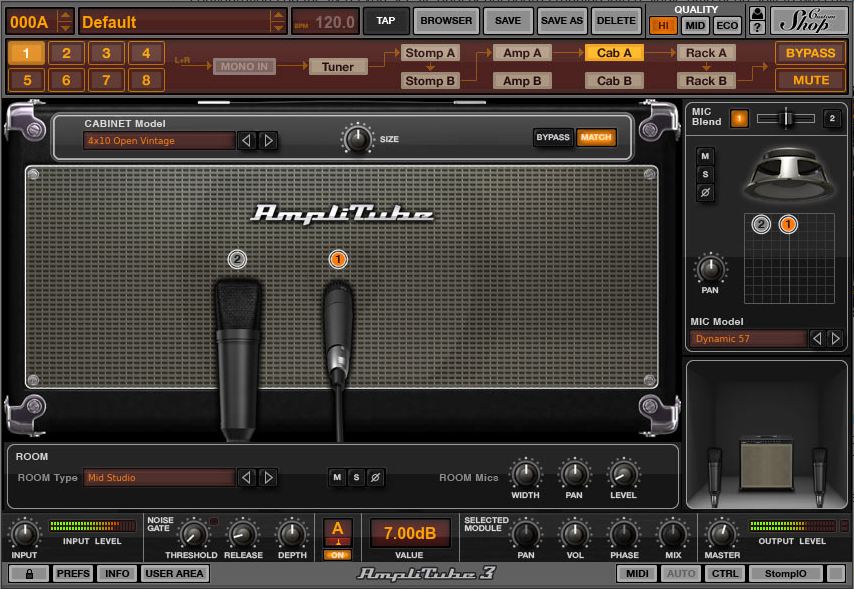Click the speaker cone image in mic panel
Screen dimensions: 854x589
[x=789, y=175]
